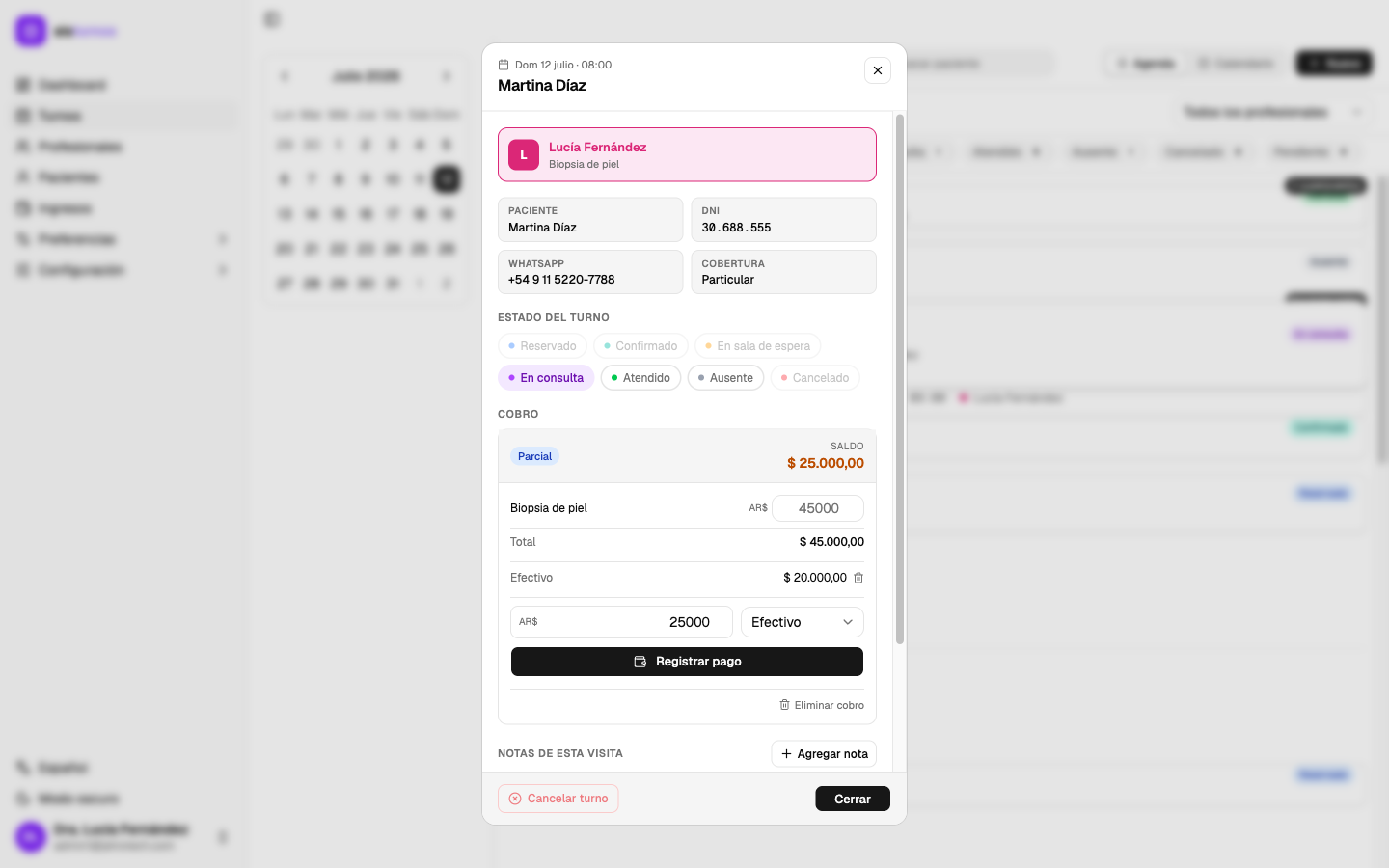Viewport: 1389px width, 868px height.
Task: Click the Parcial payment status badge
Action: [x=534, y=456]
